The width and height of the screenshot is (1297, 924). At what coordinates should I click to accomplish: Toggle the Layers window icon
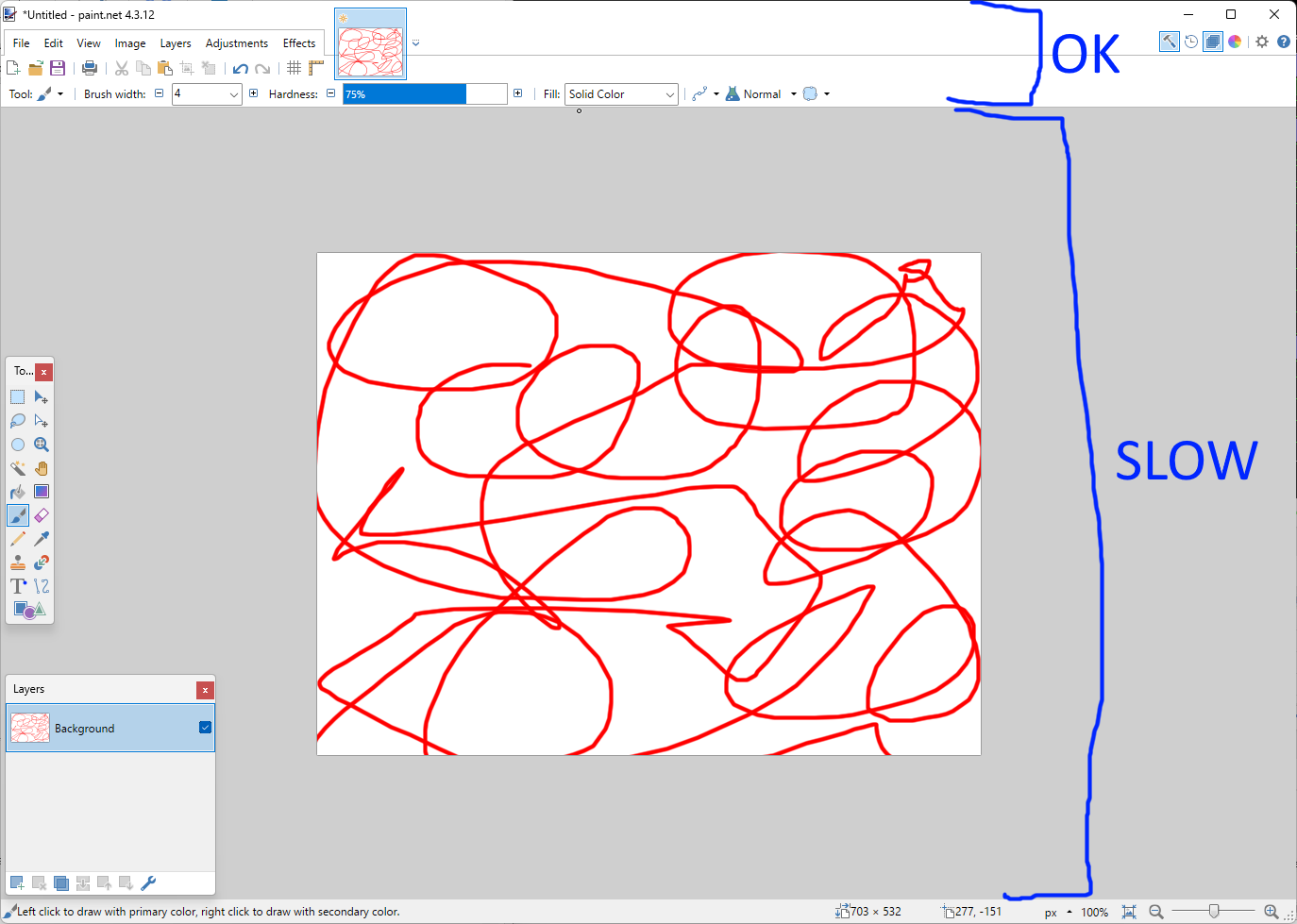[x=1213, y=42]
